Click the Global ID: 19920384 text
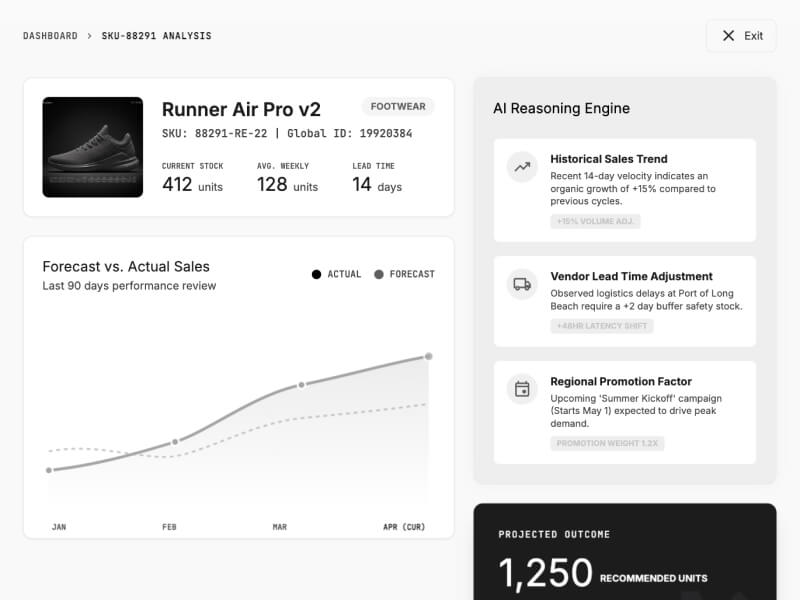The image size is (800, 600). [349, 134]
